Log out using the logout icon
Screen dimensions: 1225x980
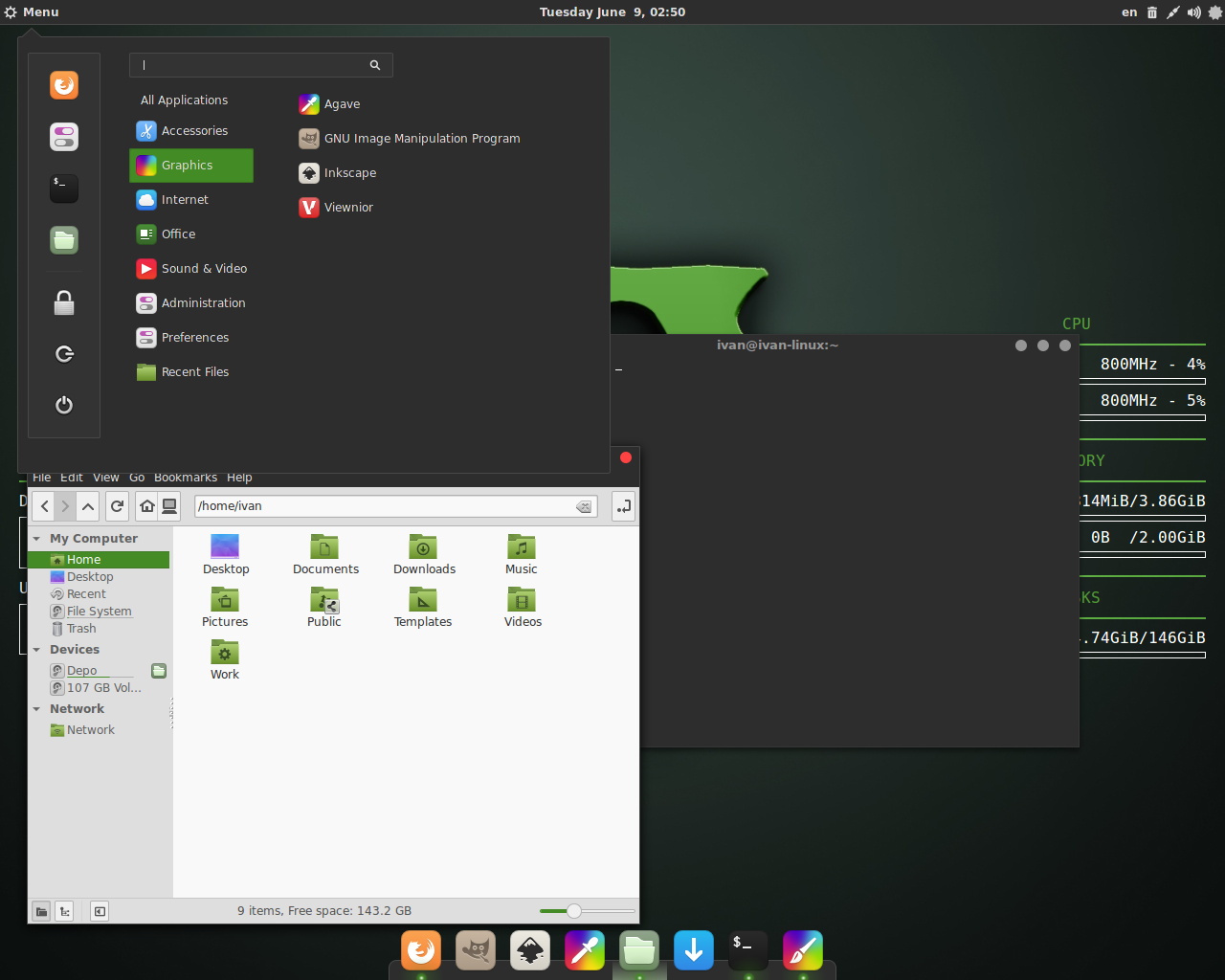point(64,354)
